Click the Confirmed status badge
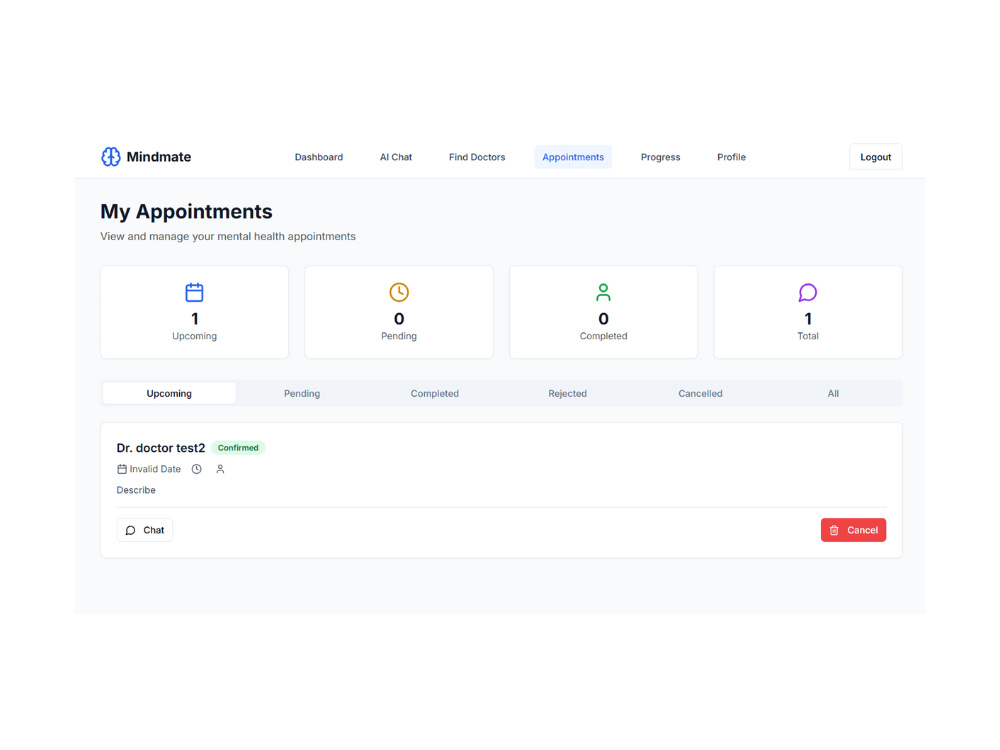Image resolution: width=1000 pixels, height=750 pixels. tap(238, 448)
